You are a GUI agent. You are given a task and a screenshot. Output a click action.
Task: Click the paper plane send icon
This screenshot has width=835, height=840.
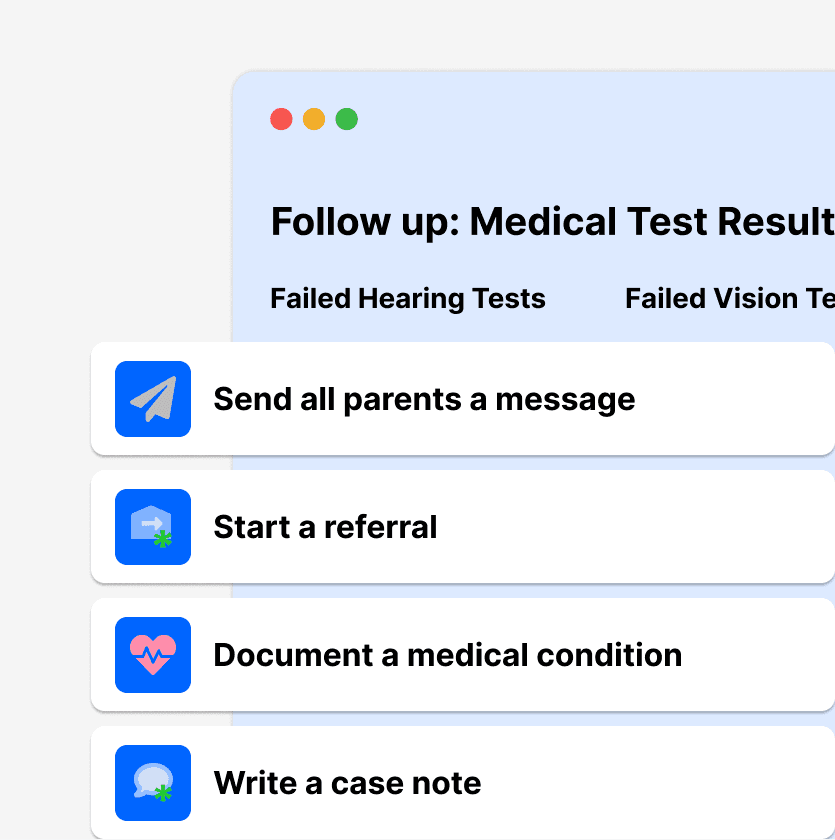[153, 399]
